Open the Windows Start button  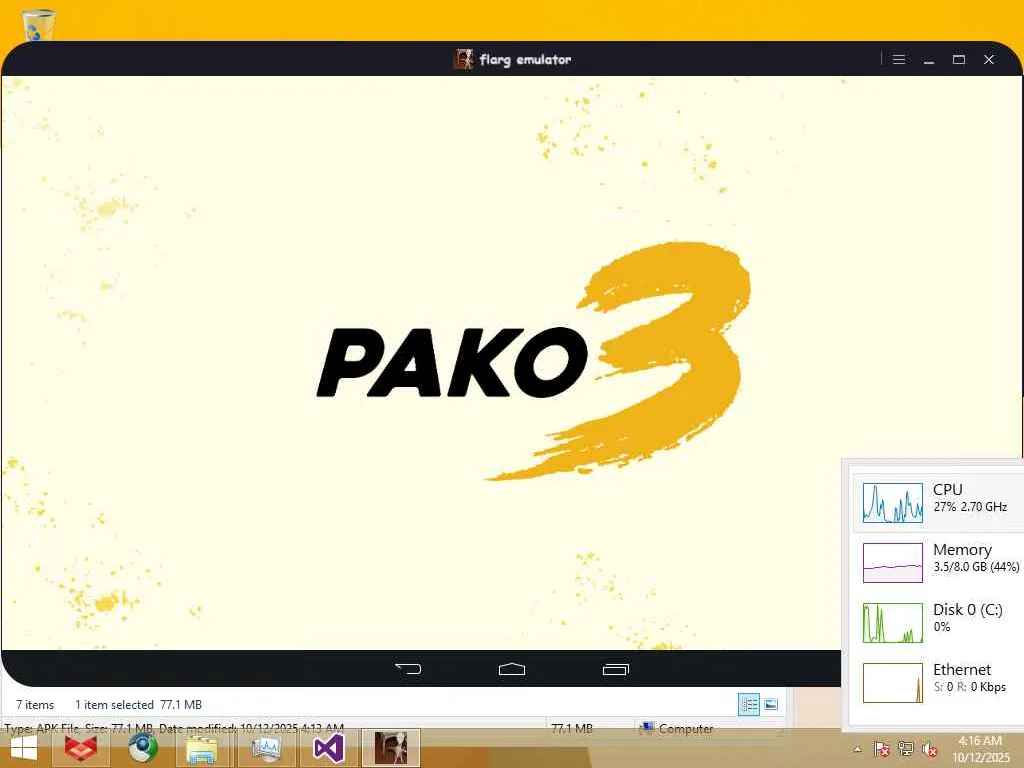tap(24, 748)
